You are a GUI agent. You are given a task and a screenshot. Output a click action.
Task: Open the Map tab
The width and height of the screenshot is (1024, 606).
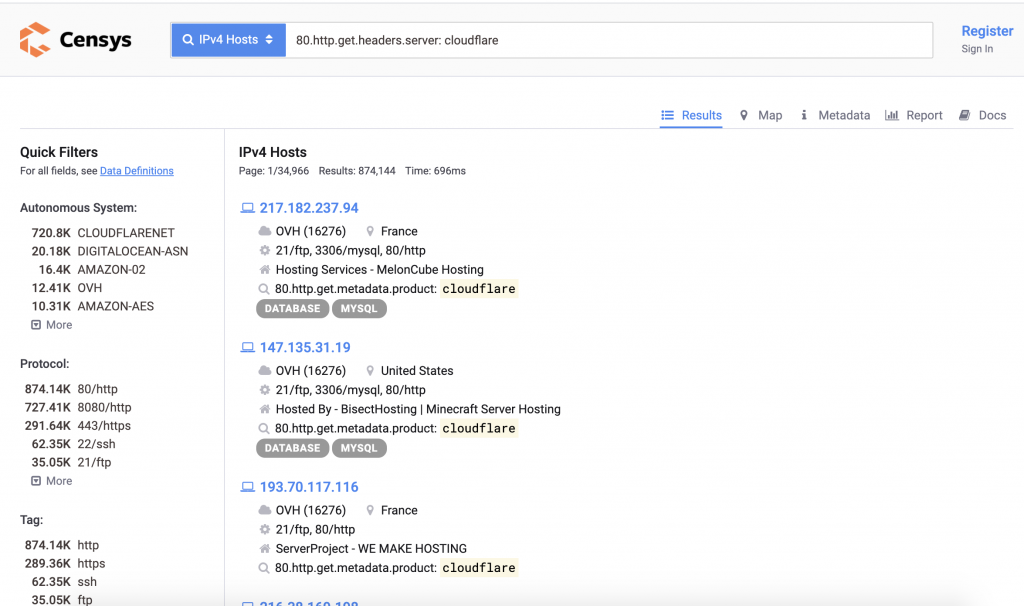tap(761, 115)
